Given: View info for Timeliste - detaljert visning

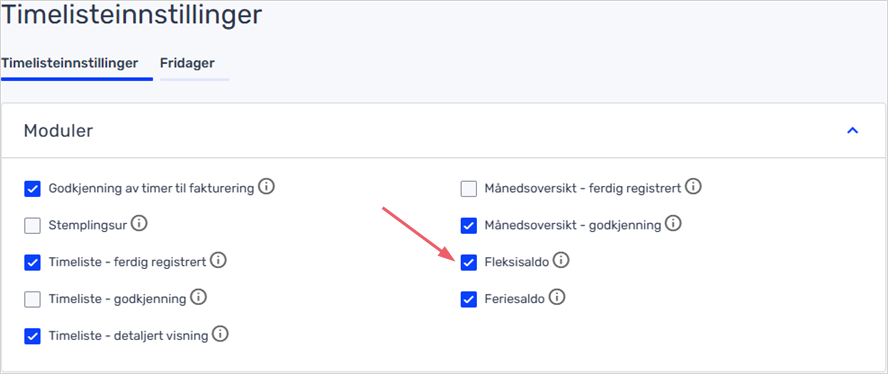Looking at the screenshot, I should click(x=220, y=334).
